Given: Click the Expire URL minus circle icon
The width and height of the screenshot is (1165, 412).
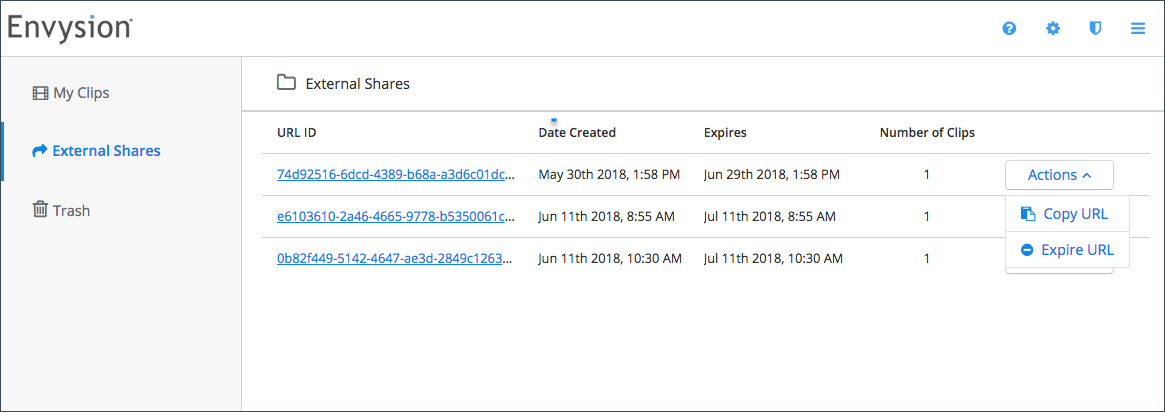Looking at the screenshot, I should click(x=1028, y=250).
